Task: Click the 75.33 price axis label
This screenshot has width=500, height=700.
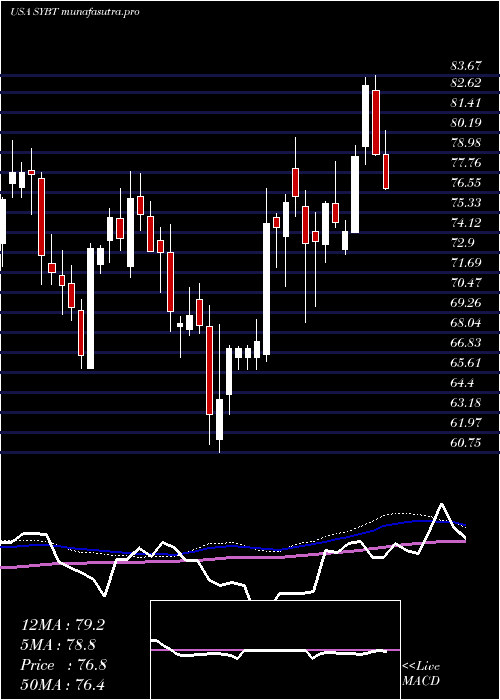Action: tap(466, 203)
